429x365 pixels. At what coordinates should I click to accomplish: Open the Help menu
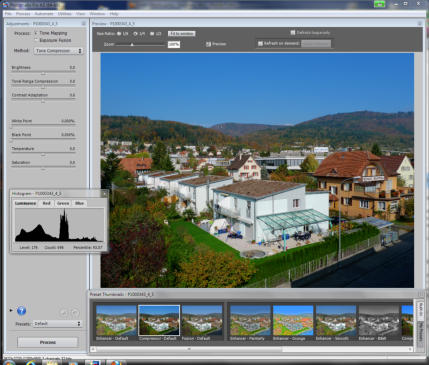(x=114, y=14)
